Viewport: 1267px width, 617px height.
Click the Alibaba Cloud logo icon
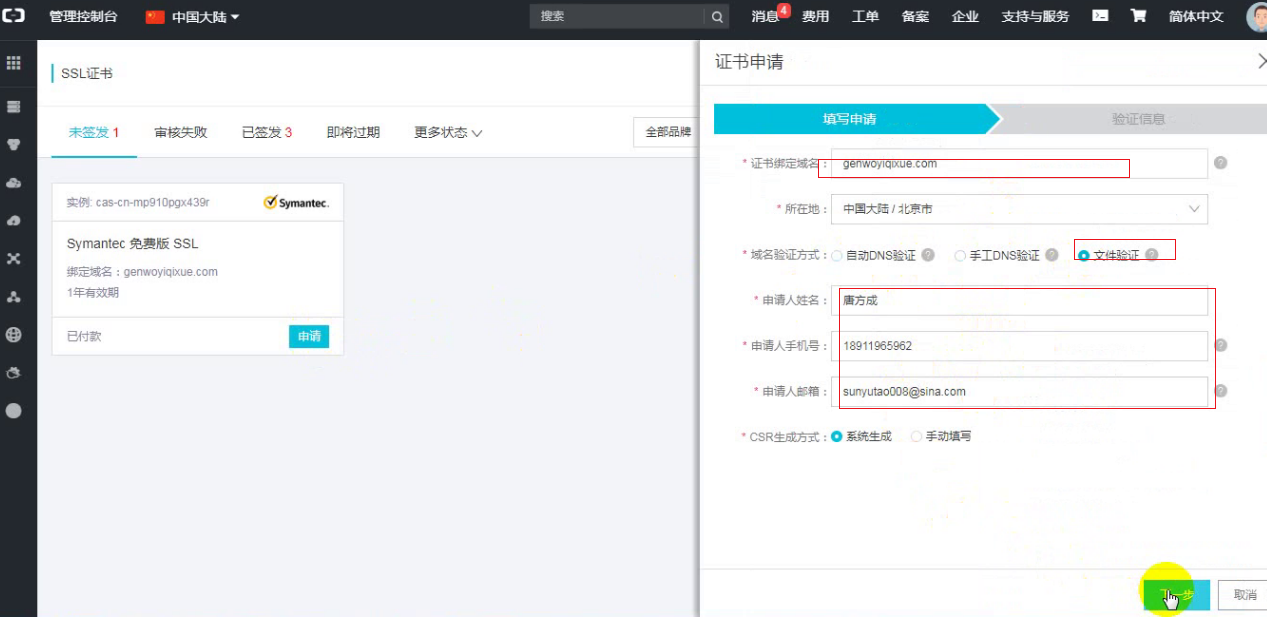point(14,16)
